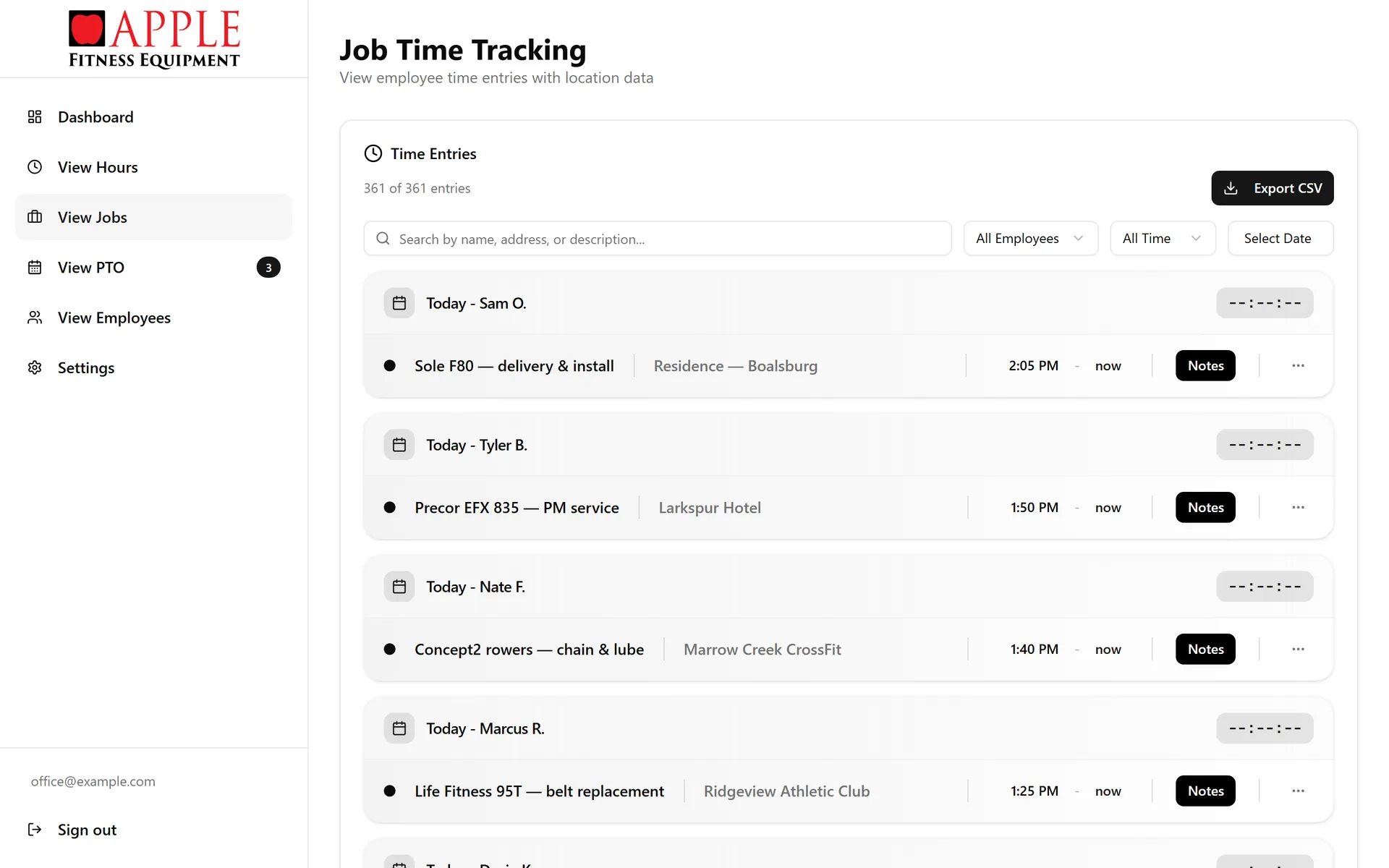The width and height of the screenshot is (1389, 868).
Task: Click the 2:05 PM start time
Action: [x=1033, y=366]
